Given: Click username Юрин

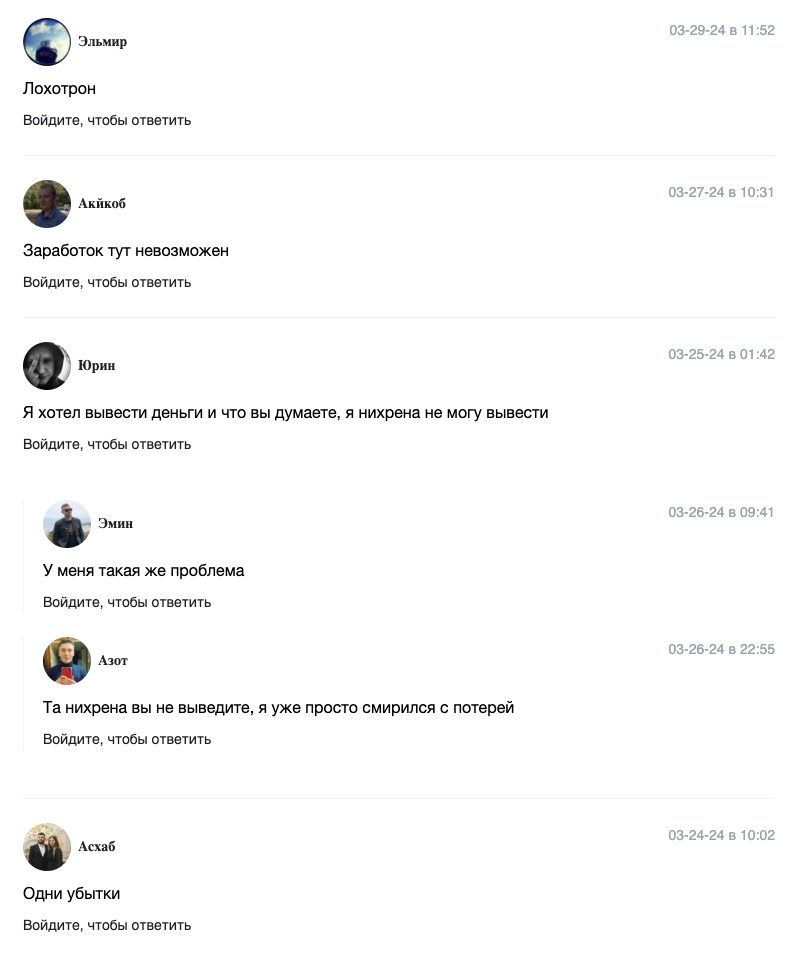Looking at the screenshot, I should 96,365.
